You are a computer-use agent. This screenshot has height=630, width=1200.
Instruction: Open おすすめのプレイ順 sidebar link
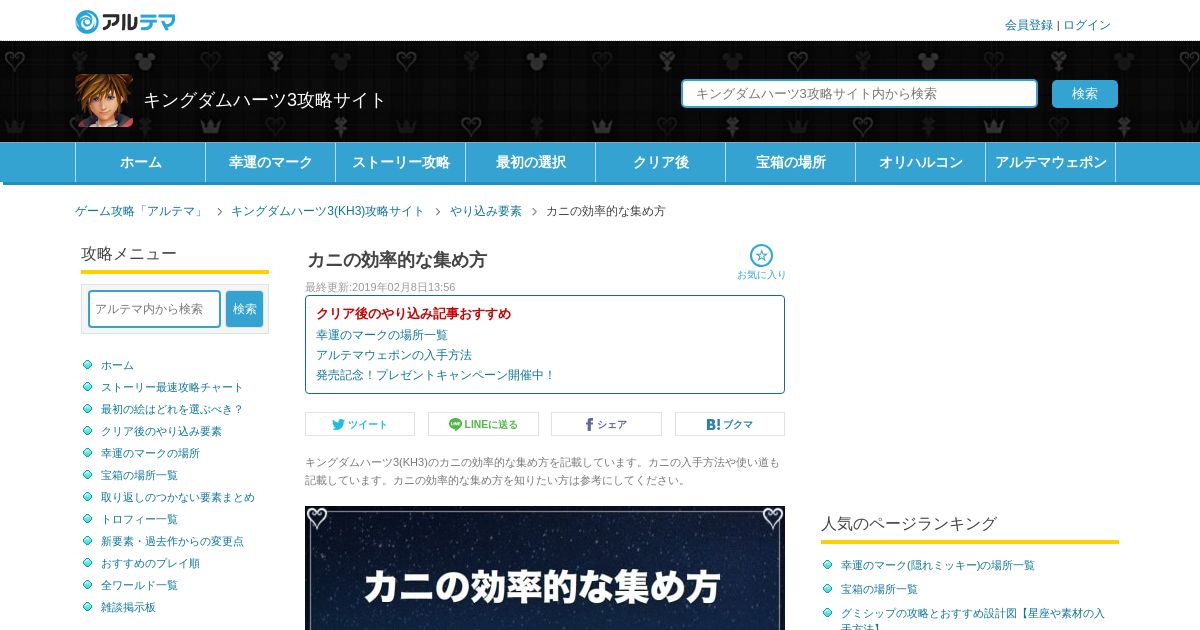pyautogui.click(x=150, y=563)
